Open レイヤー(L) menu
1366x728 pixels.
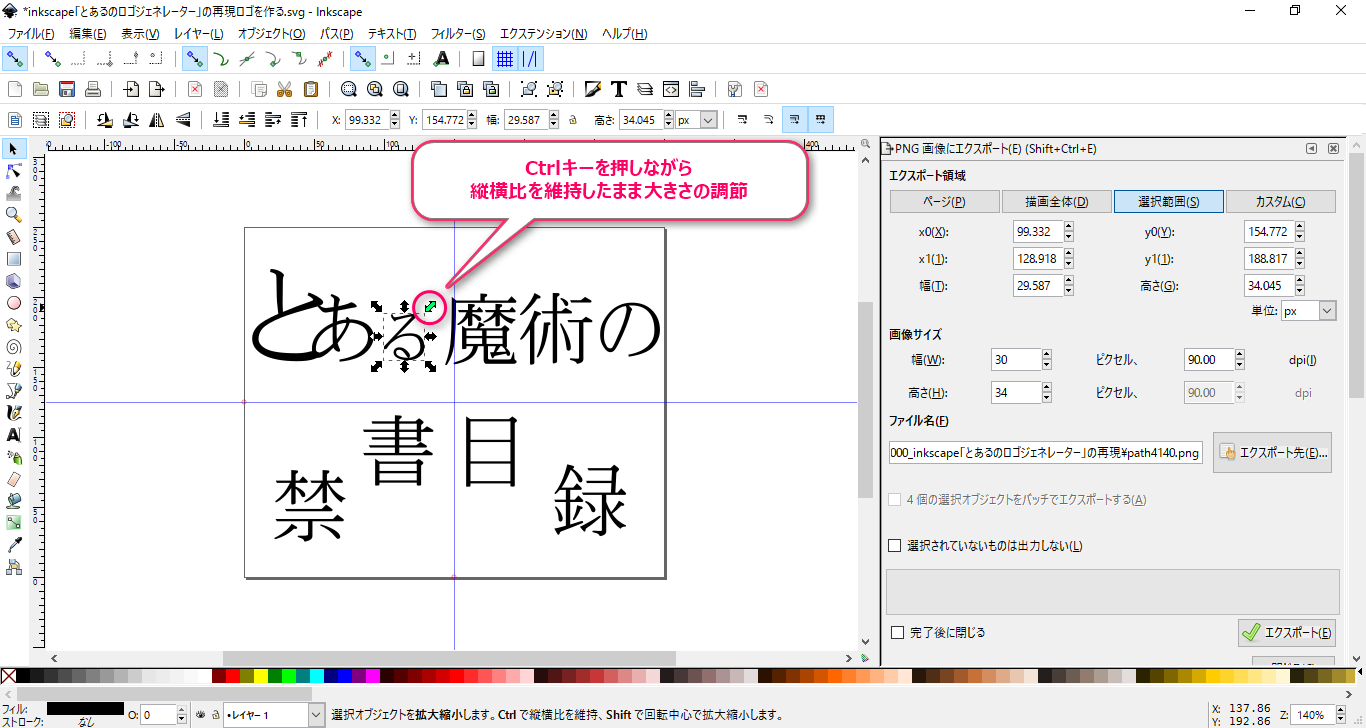[x=198, y=34]
